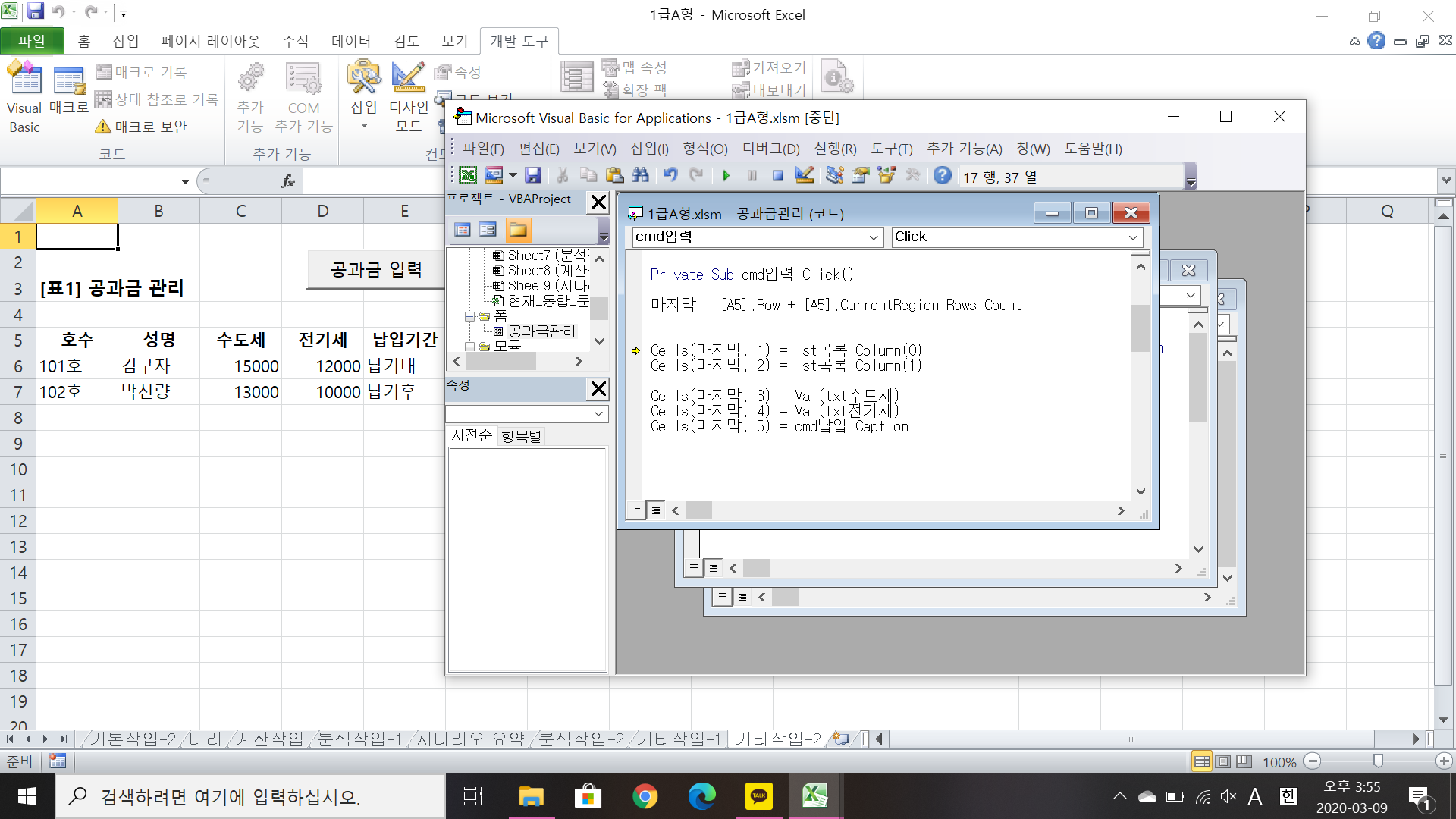Select the 항목별 tab in properties panel
This screenshot has width=1456, height=819.
521,436
